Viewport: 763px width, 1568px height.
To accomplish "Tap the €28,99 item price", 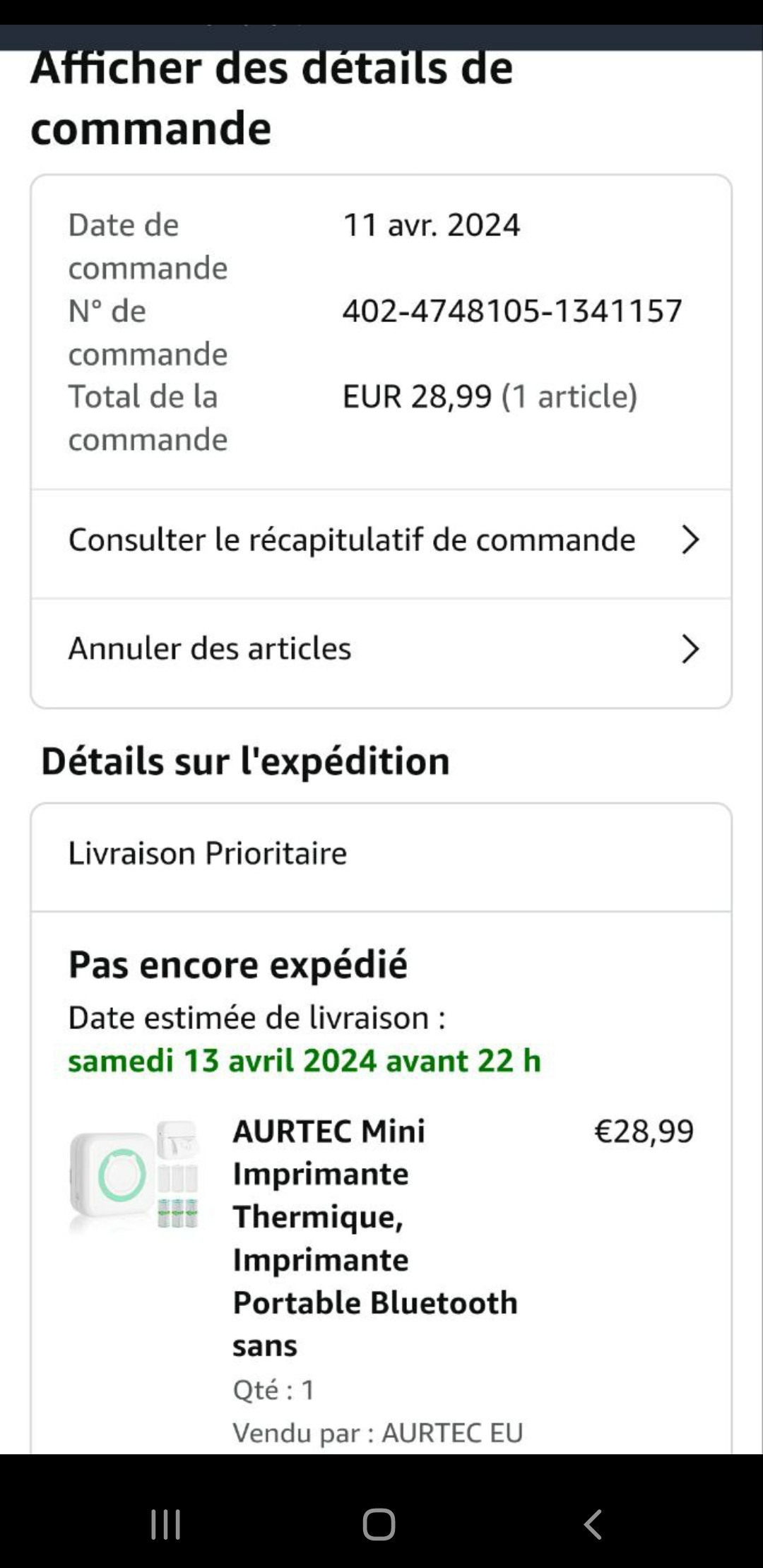I will click(x=644, y=1131).
